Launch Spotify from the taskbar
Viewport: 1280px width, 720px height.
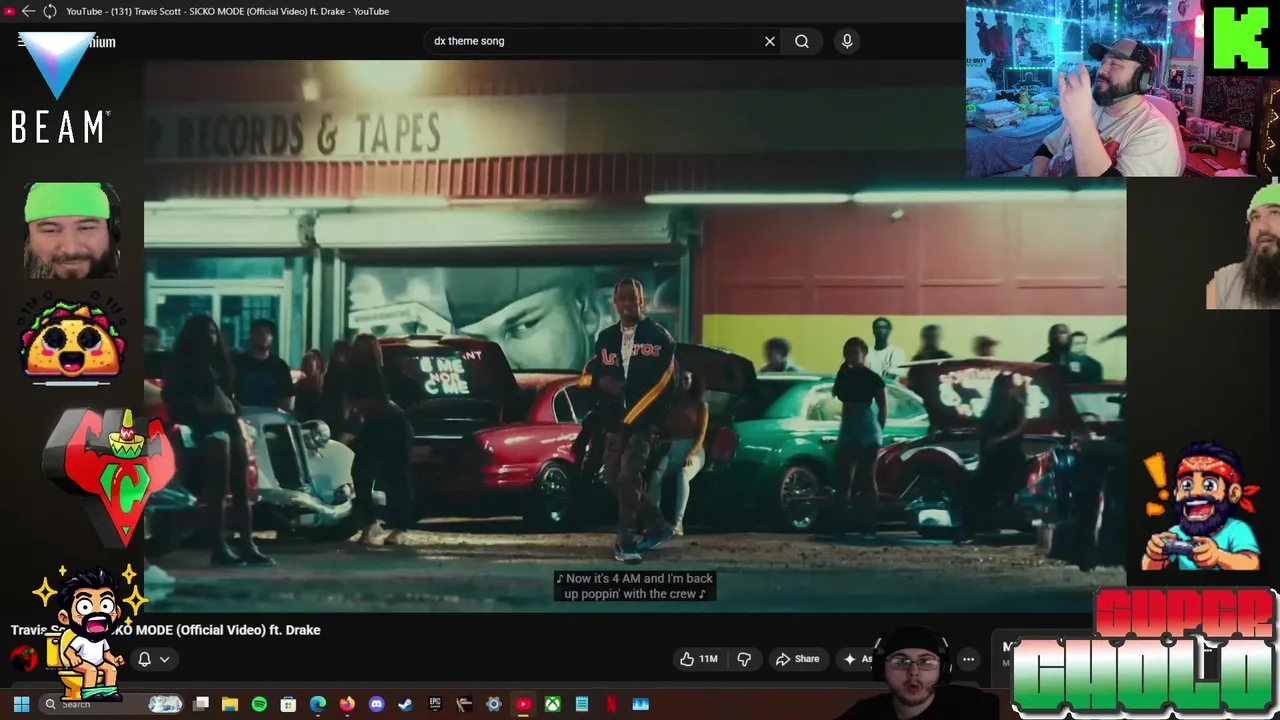[x=259, y=704]
